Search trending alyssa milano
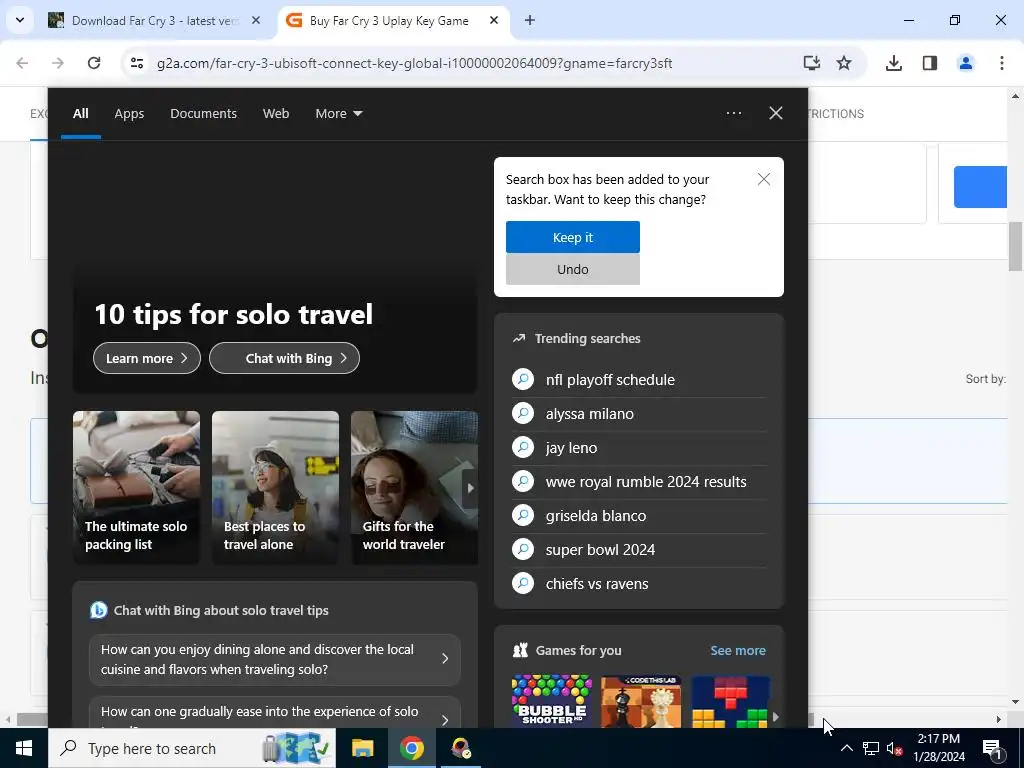 click(x=639, y=413)
